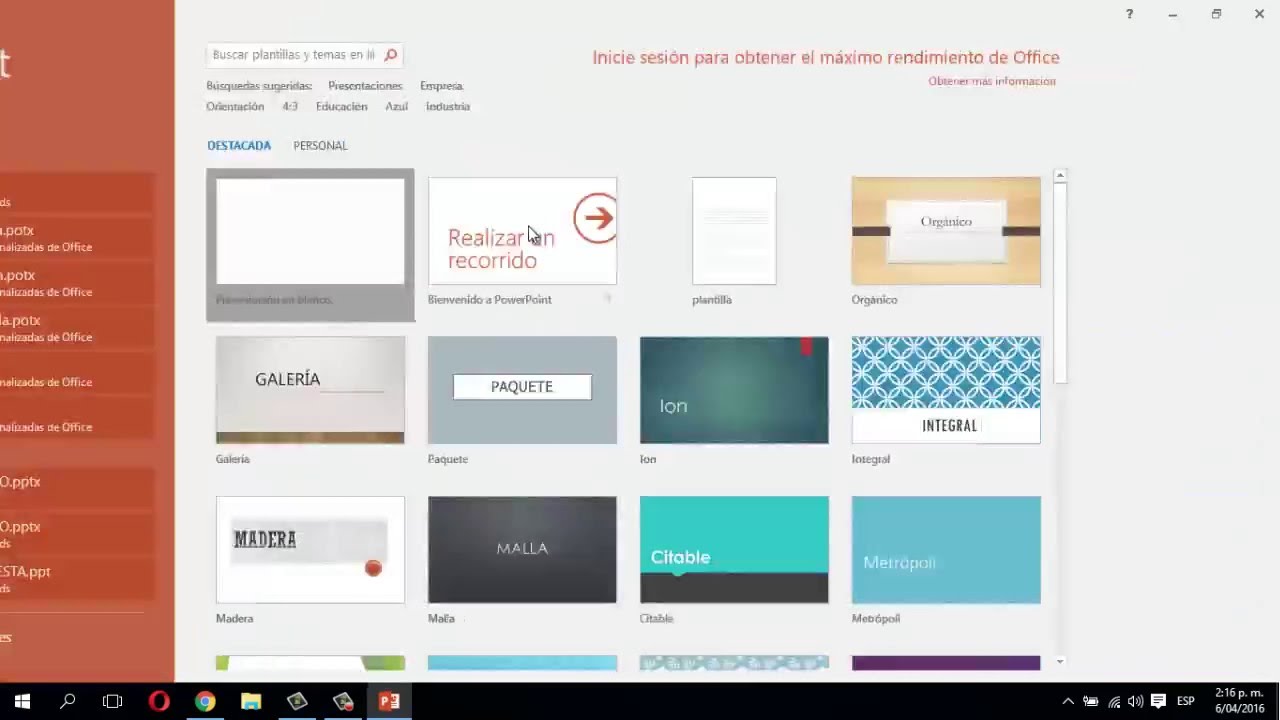Launch Google Chrome from taskbar

pos(205,701)
